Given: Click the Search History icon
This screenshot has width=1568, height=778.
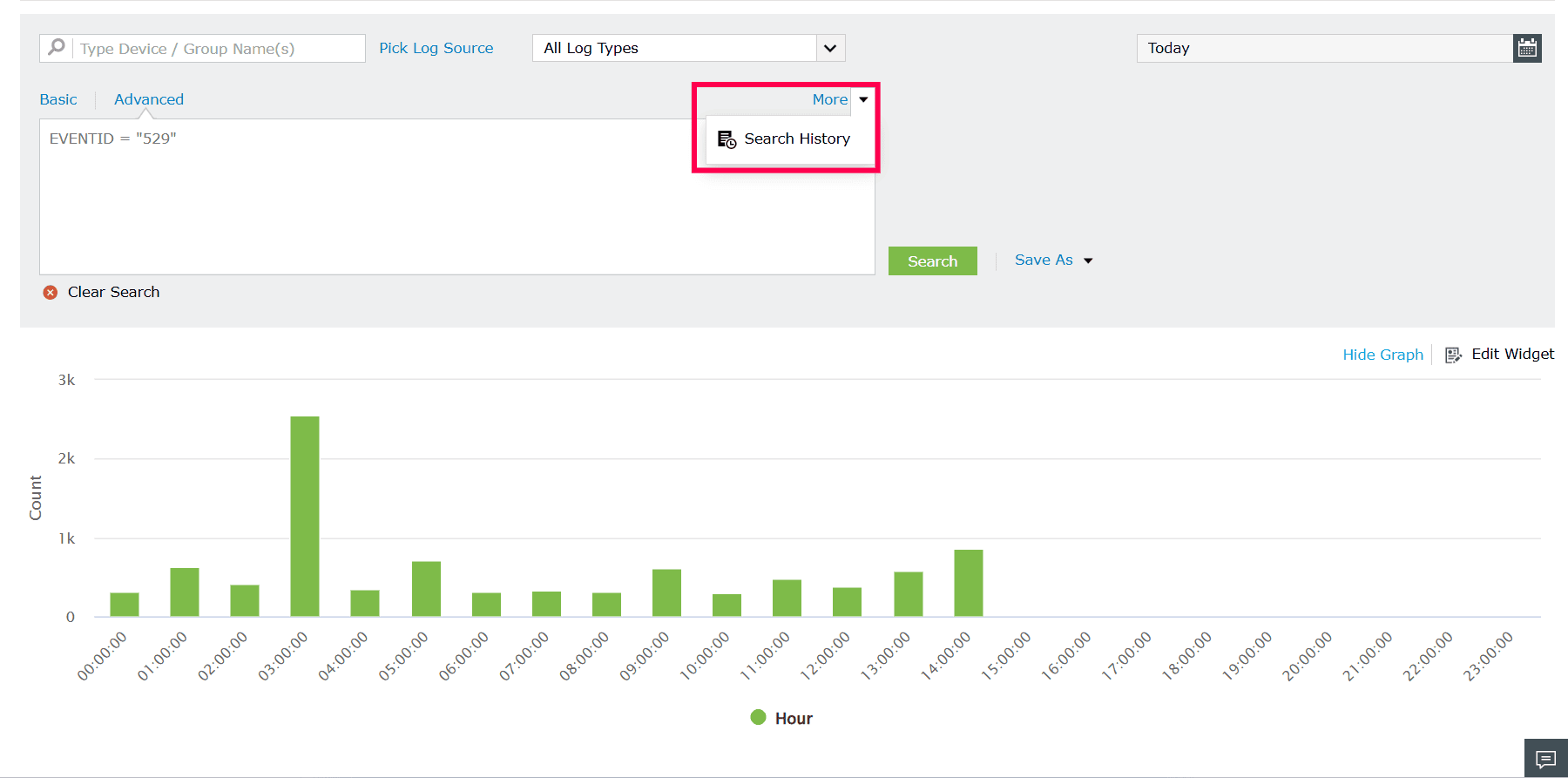Looking at the screenshot, I should 727,139.
